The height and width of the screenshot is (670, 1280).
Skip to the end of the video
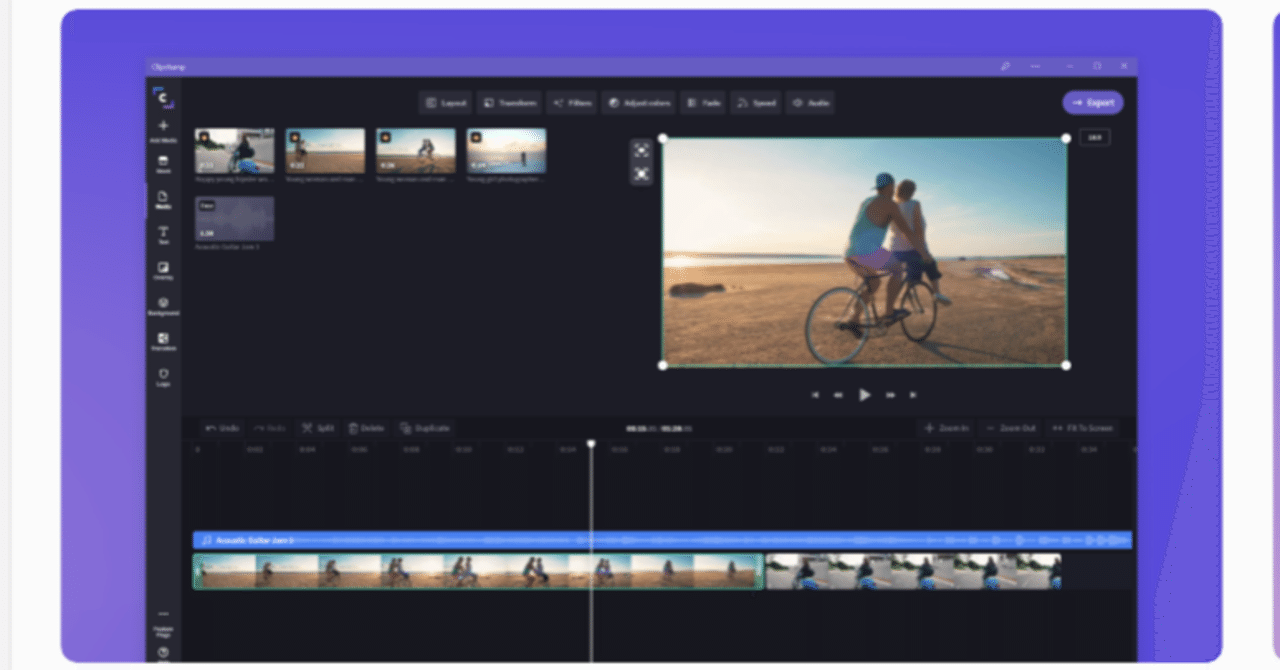pos(913,395)
